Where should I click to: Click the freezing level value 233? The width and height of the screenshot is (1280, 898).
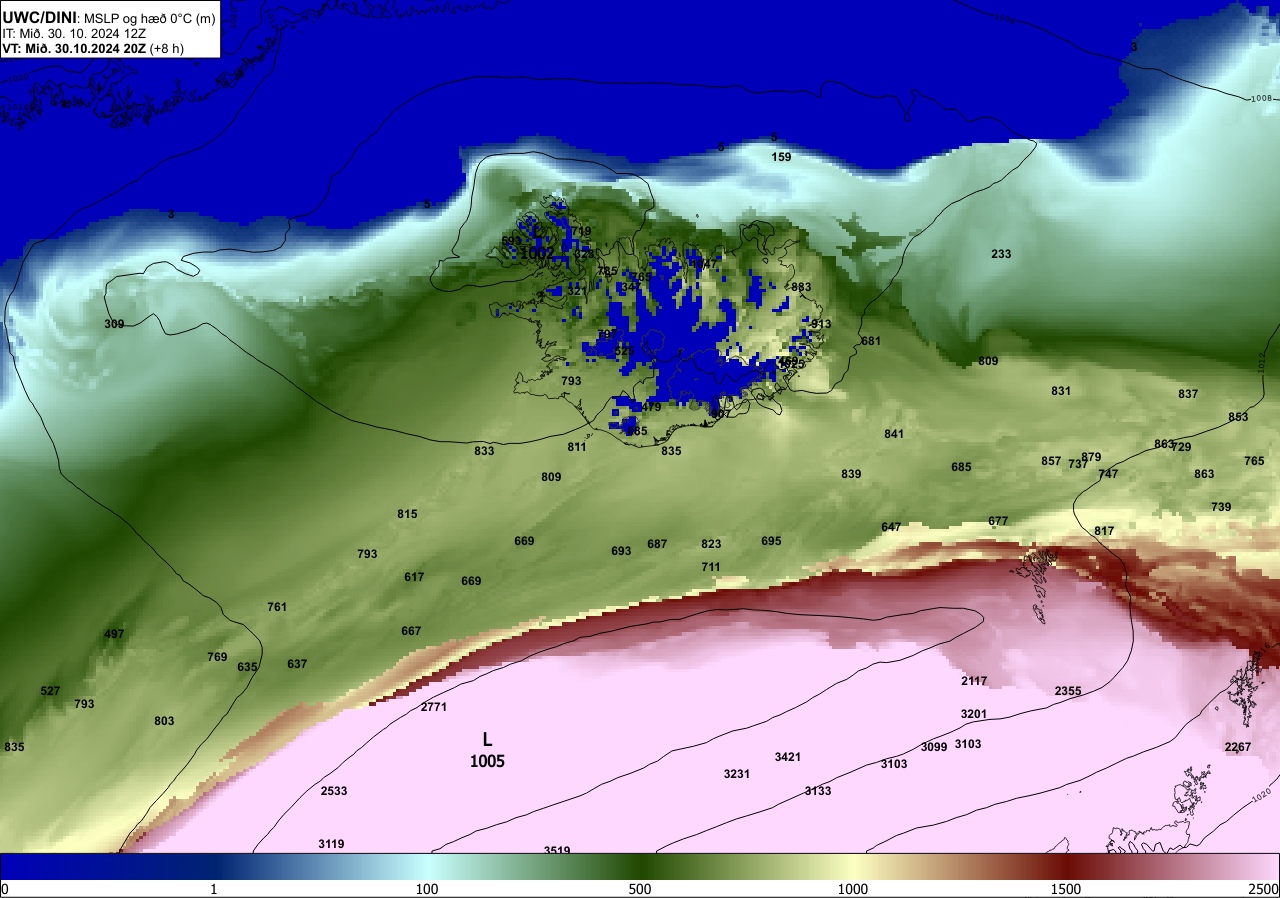tap(1001, 254)
